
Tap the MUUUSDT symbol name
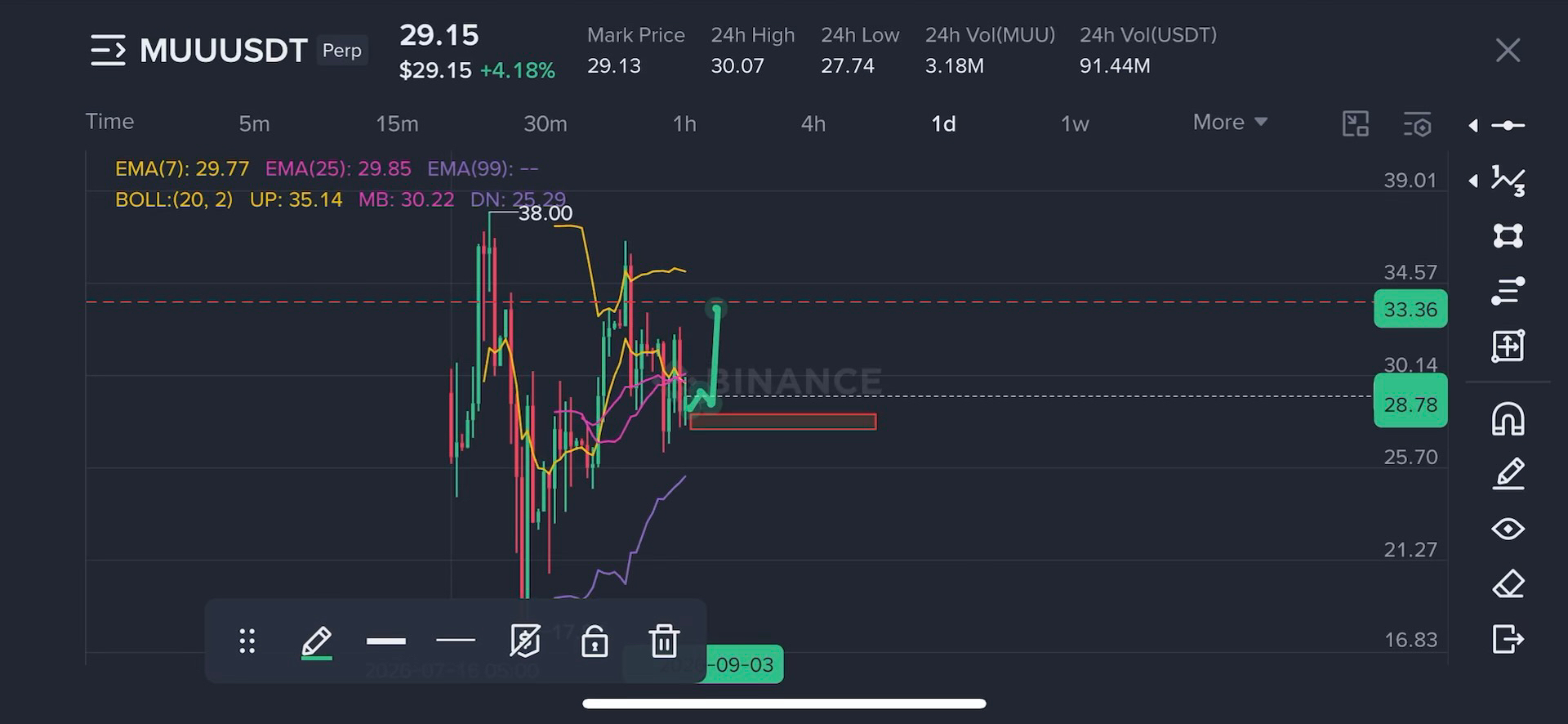[x=223, y=51]
